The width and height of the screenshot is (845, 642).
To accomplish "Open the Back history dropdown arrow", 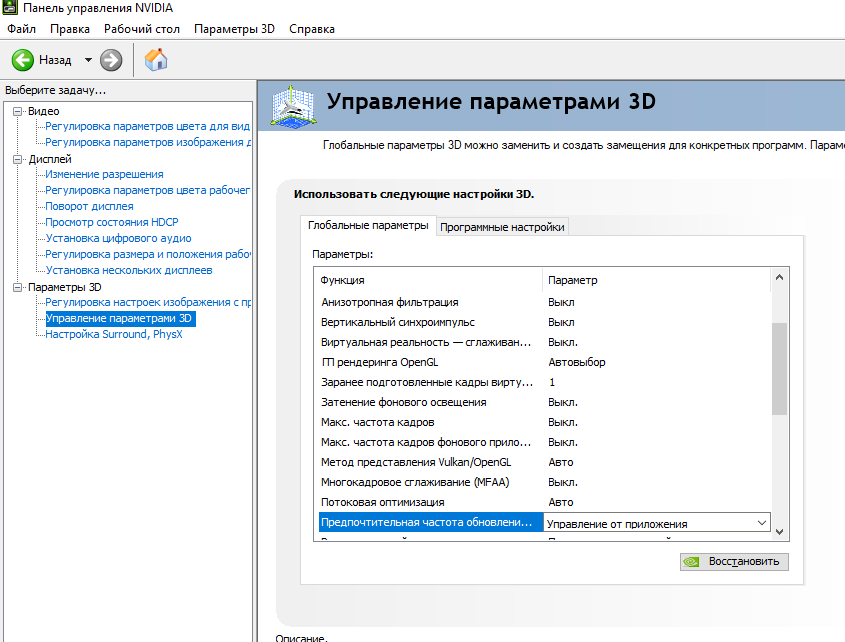I will click(x=88, y=60).
